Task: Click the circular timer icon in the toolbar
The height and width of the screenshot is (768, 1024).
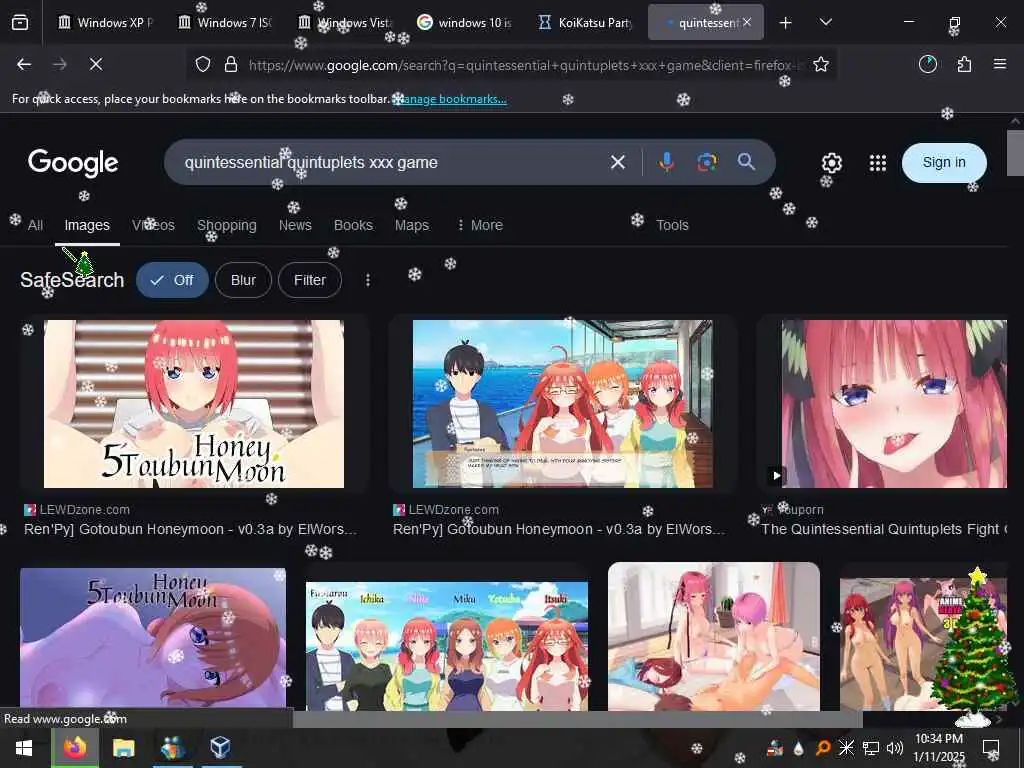Action: click(928, 64)
